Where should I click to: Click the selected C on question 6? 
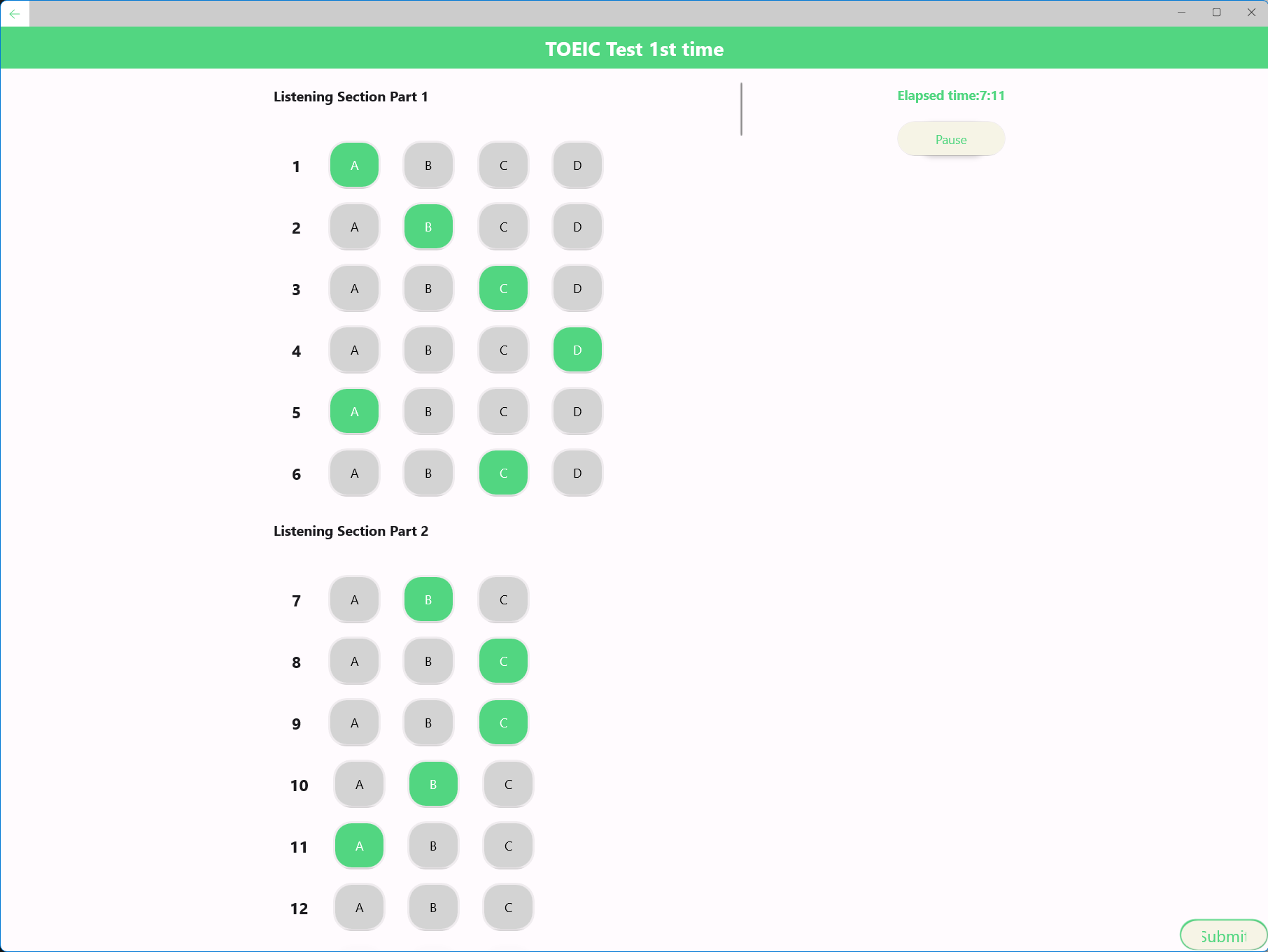coord(503,474)
